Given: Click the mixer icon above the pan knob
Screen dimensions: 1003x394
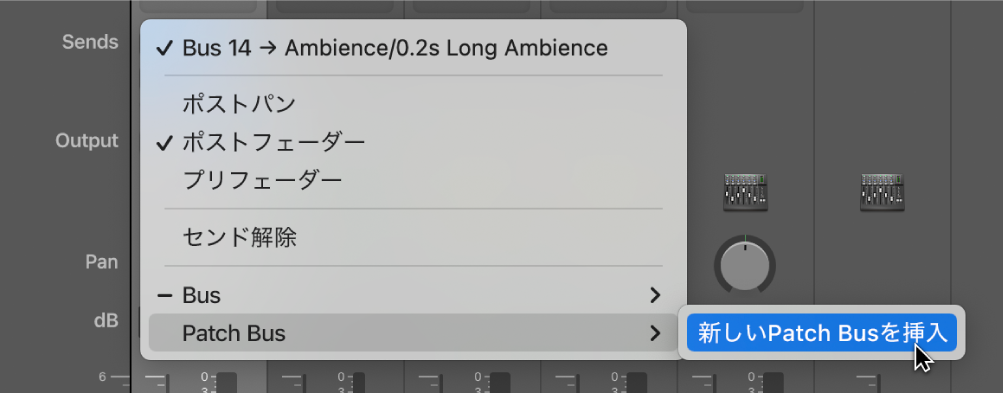Looking at the screenshot, I should click(x=745, y=192).
